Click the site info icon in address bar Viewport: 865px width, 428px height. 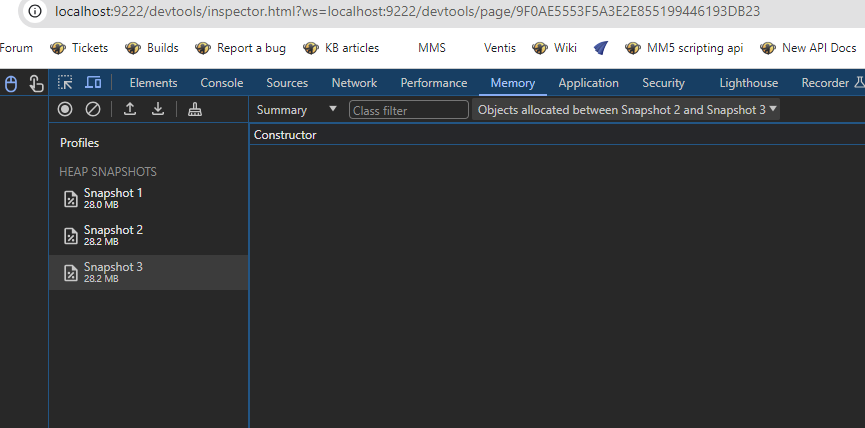pos(34,12)
